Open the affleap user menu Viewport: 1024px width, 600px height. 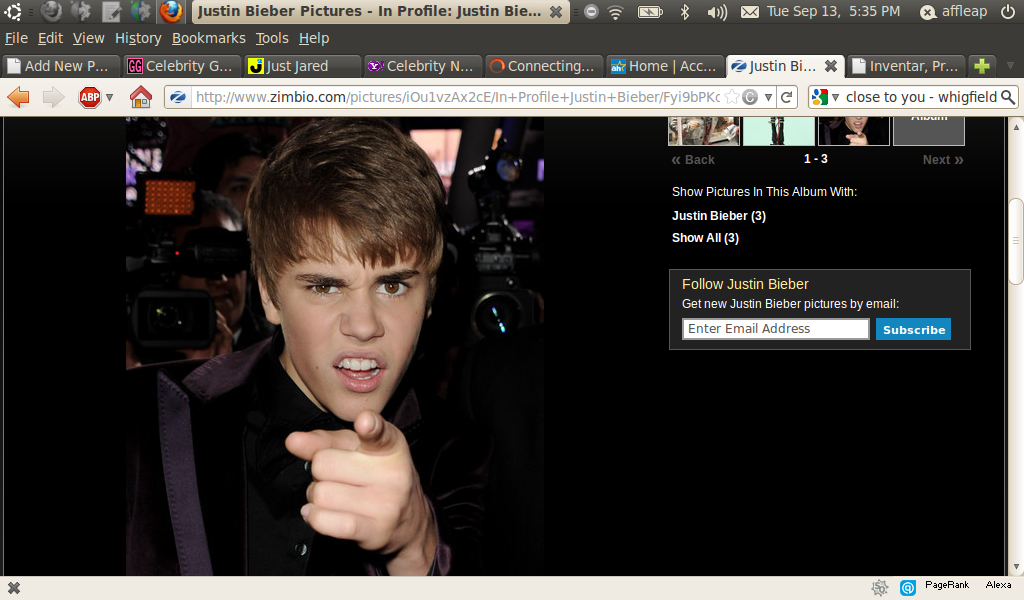pyautogui.click(x=953, y=11)
